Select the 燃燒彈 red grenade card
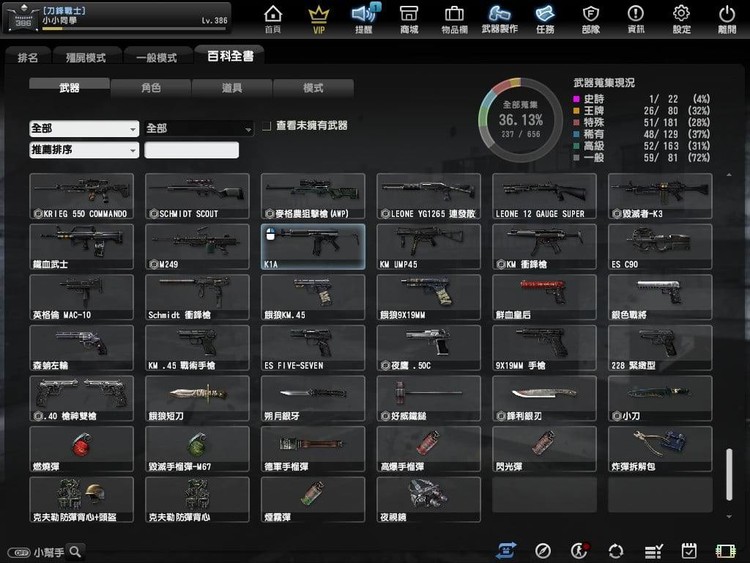The width and height of the screenshot is (750, 563). click(81, 449)
